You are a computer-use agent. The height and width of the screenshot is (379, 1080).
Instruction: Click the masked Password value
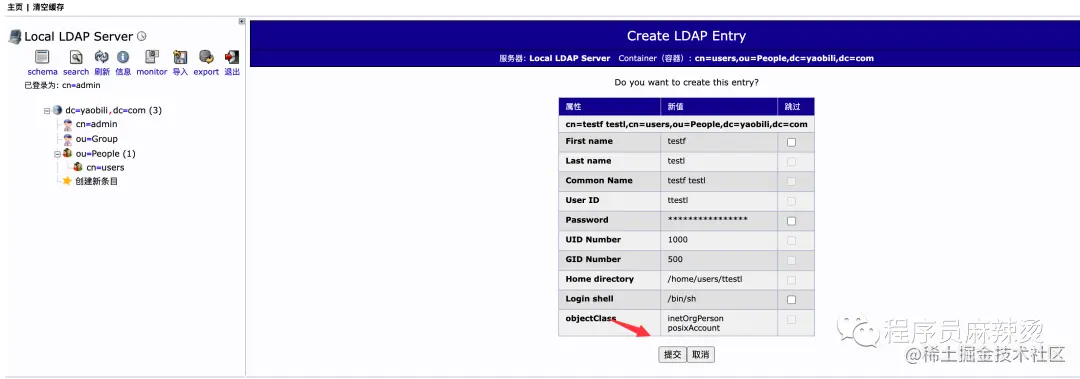[708, 220]
